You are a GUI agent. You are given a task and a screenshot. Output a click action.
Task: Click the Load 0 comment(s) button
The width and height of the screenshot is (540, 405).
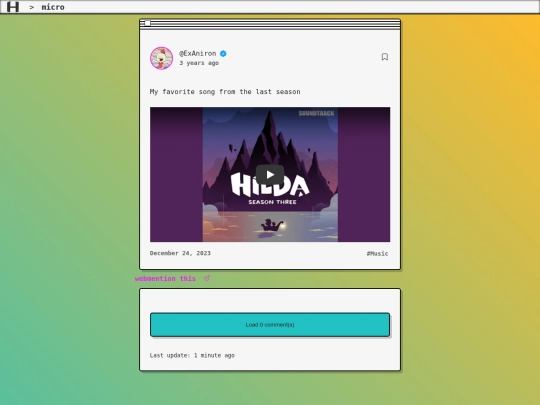pyautogui.click(x=270, y=325)
